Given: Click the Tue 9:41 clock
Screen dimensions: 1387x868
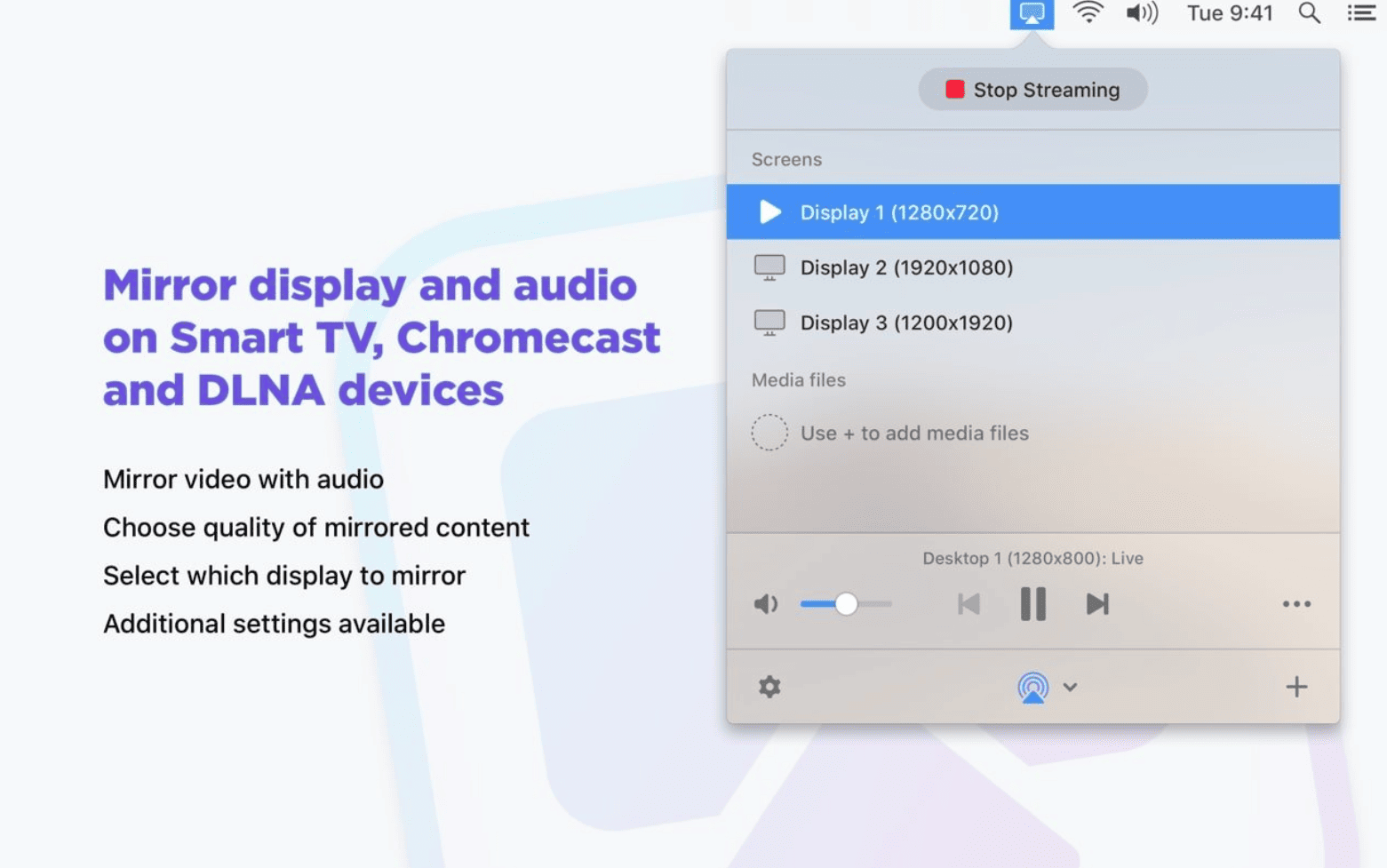Looking at the screenshot, I should [1230, 13].
